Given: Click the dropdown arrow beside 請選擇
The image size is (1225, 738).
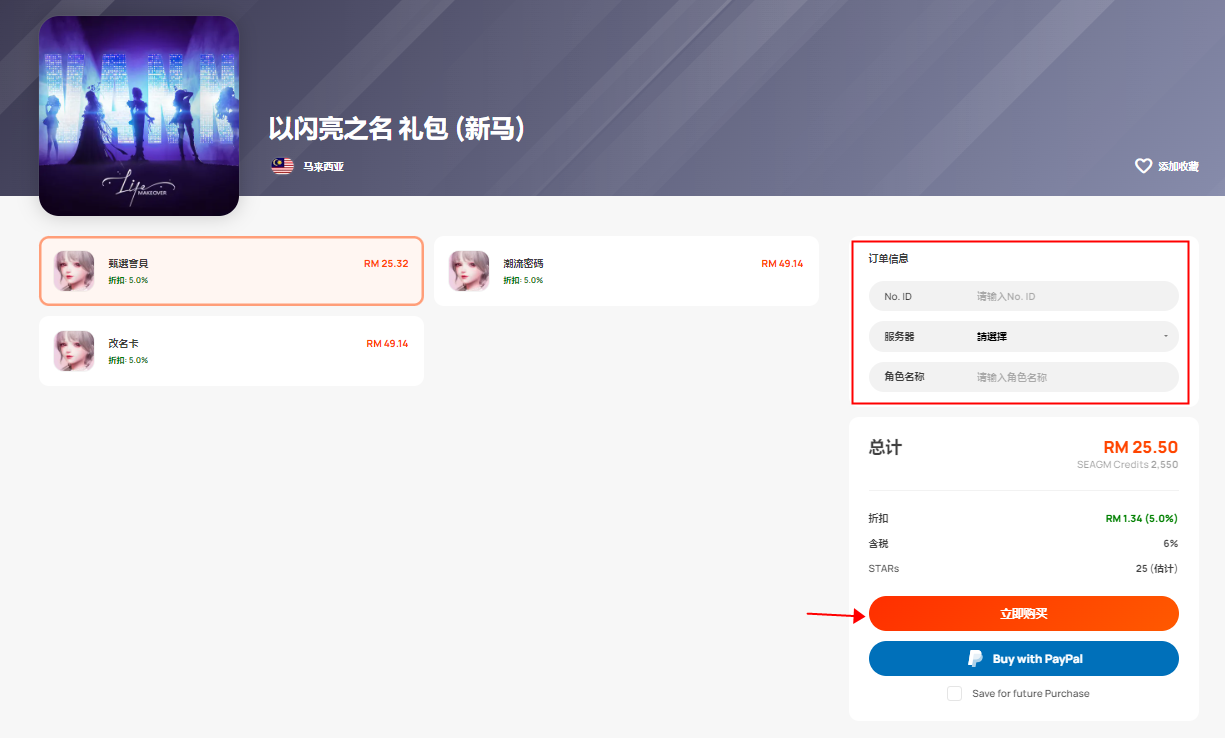Looking at the screenshot, I should 1165,337.
